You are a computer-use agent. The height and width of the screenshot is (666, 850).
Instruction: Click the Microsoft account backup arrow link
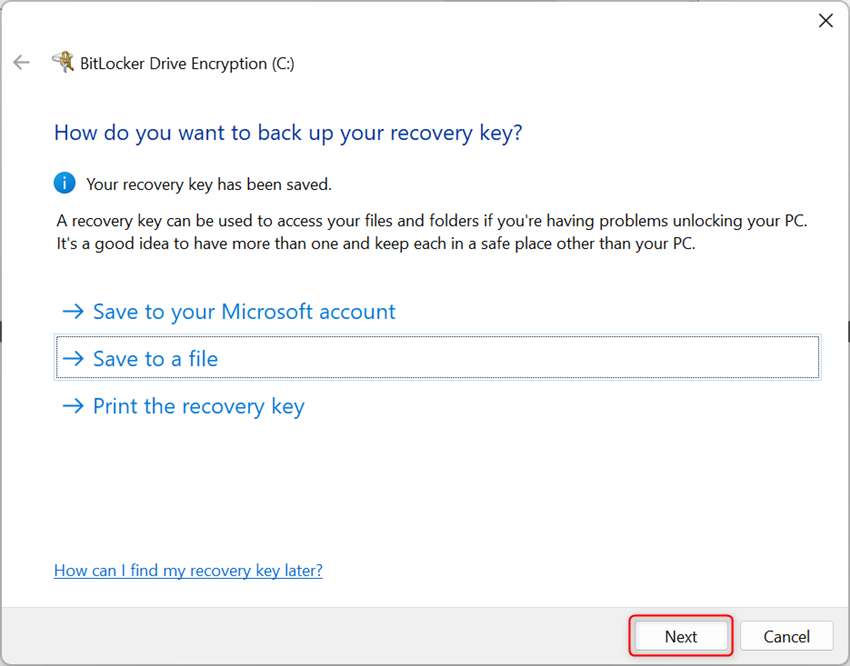[x=243, y=311]
